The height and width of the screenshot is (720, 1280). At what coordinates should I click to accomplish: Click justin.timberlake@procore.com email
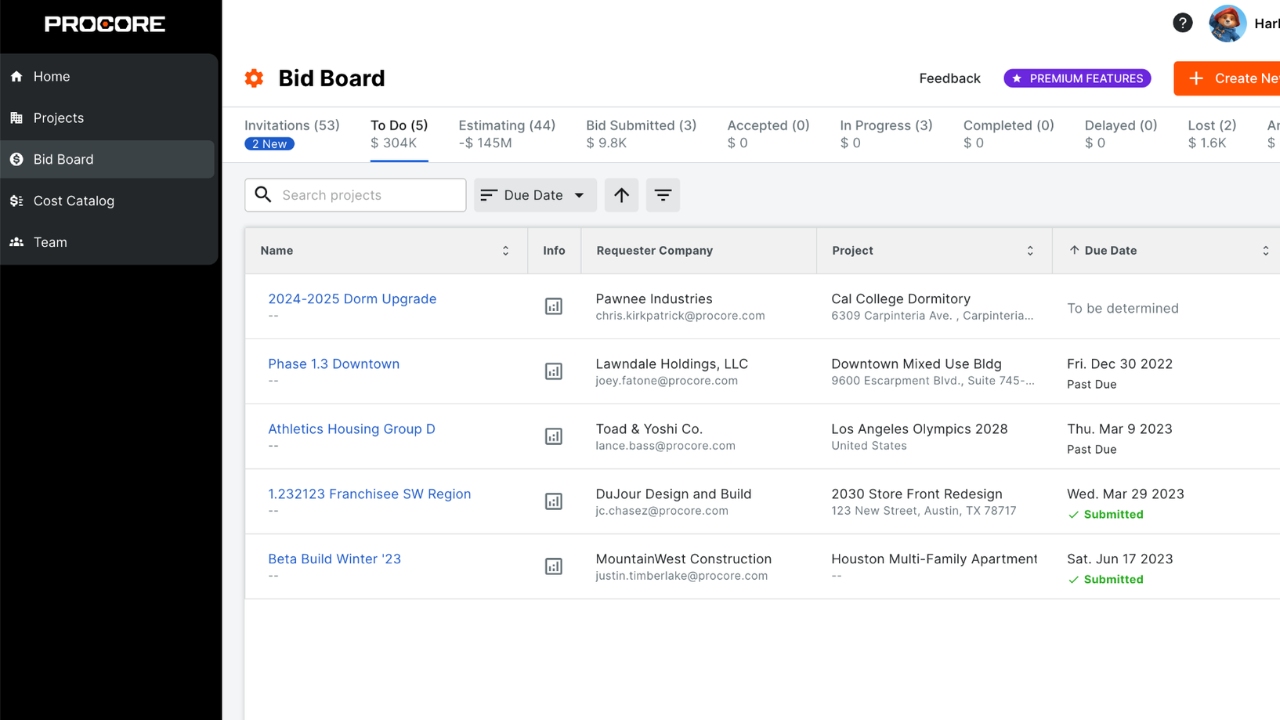point(682,576)
